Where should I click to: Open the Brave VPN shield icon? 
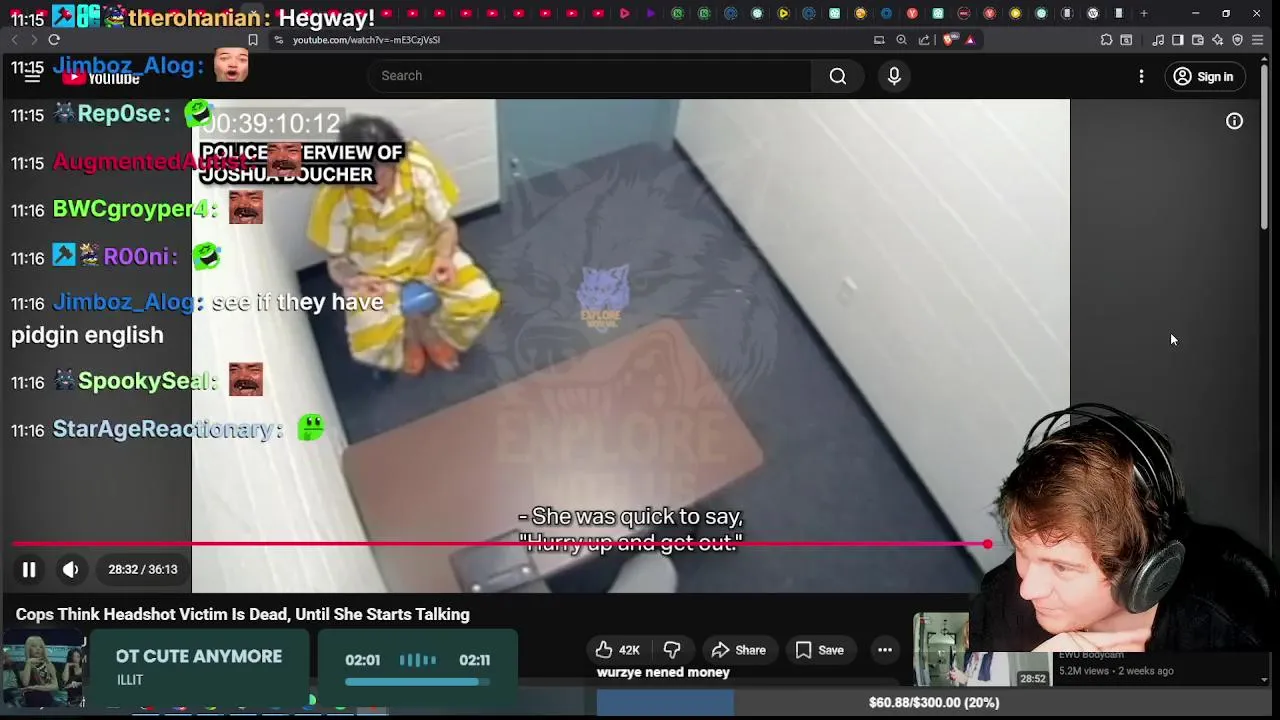(1238, 40)
